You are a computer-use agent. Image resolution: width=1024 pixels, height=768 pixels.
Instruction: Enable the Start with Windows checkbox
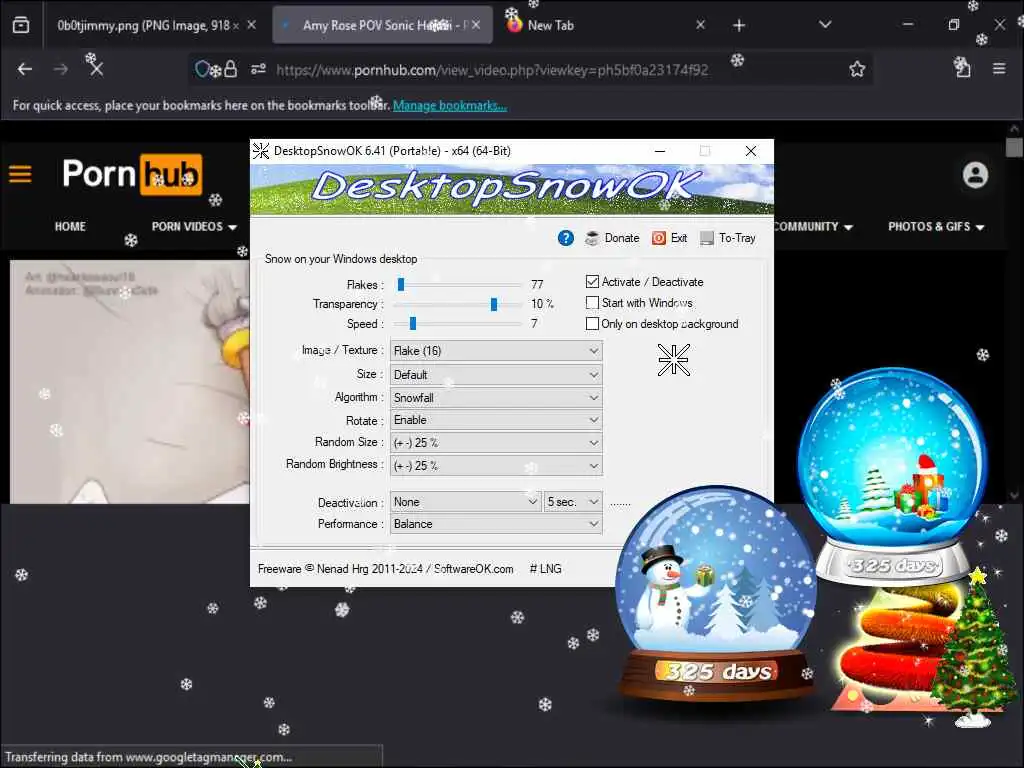pyautogui.click(x=592, y=302)
